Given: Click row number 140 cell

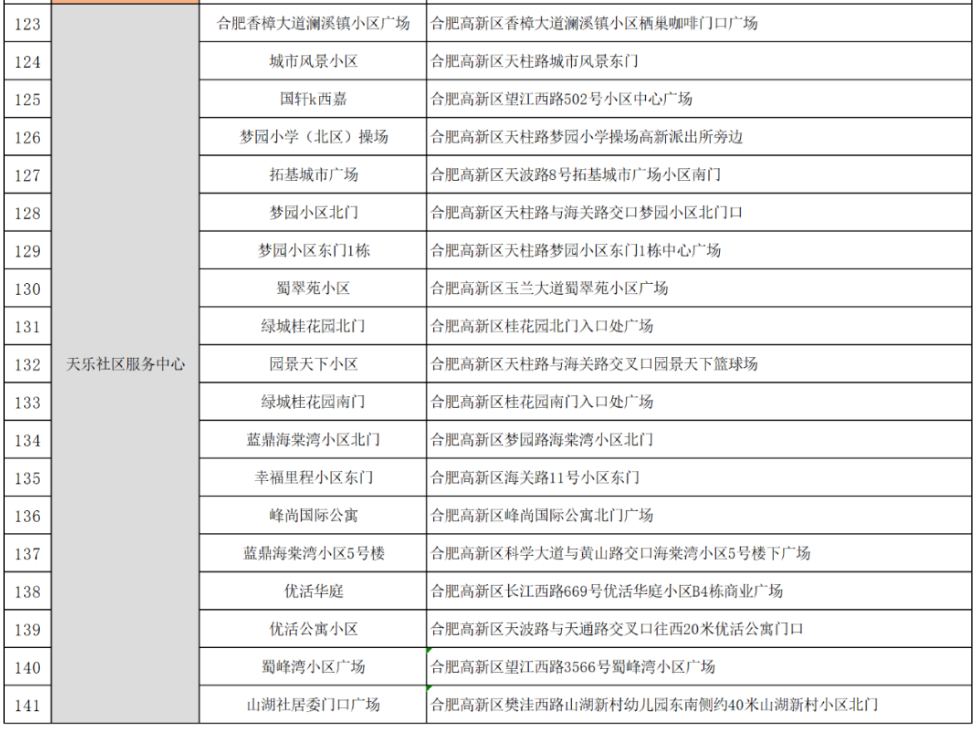Looking at the screenshot, I should tap(28, 667).
